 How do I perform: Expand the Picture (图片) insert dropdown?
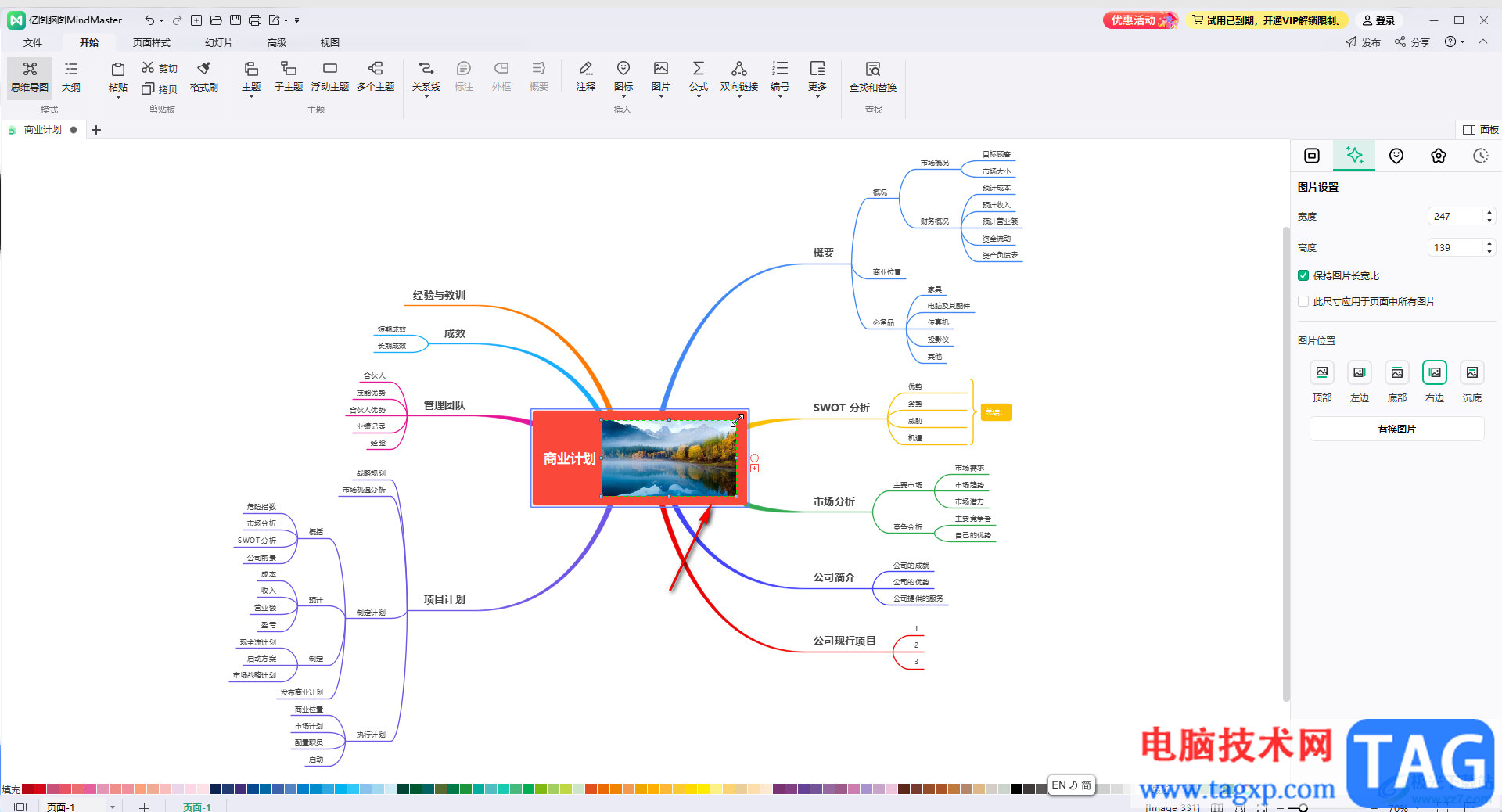(661, 97)
